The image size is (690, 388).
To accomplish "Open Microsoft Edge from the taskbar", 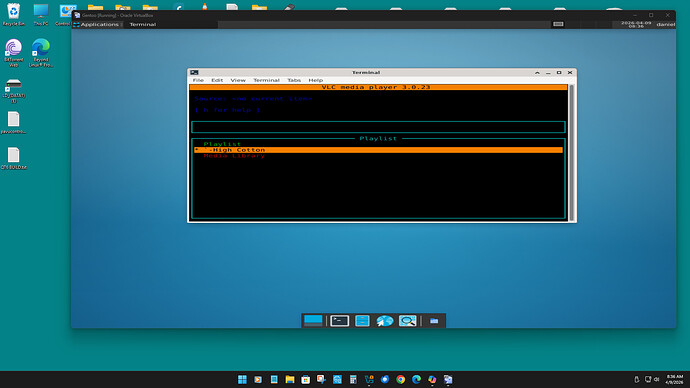I will pyautogui.click(x=416, y=379).
